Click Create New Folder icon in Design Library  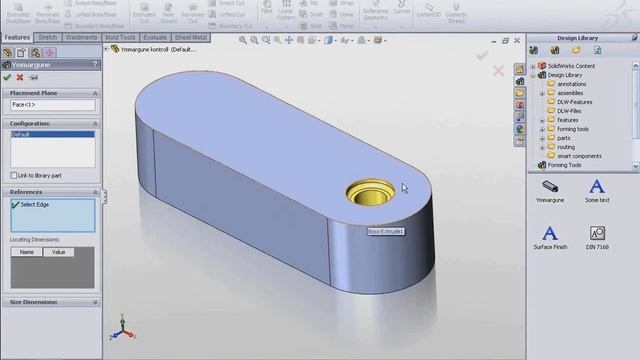pos(576,50)
